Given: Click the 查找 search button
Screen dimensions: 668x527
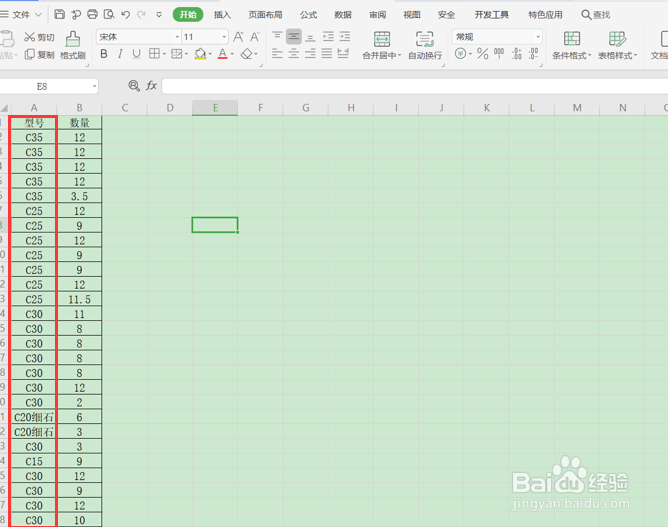Looking at the screenshot, I should pos(596,15).
